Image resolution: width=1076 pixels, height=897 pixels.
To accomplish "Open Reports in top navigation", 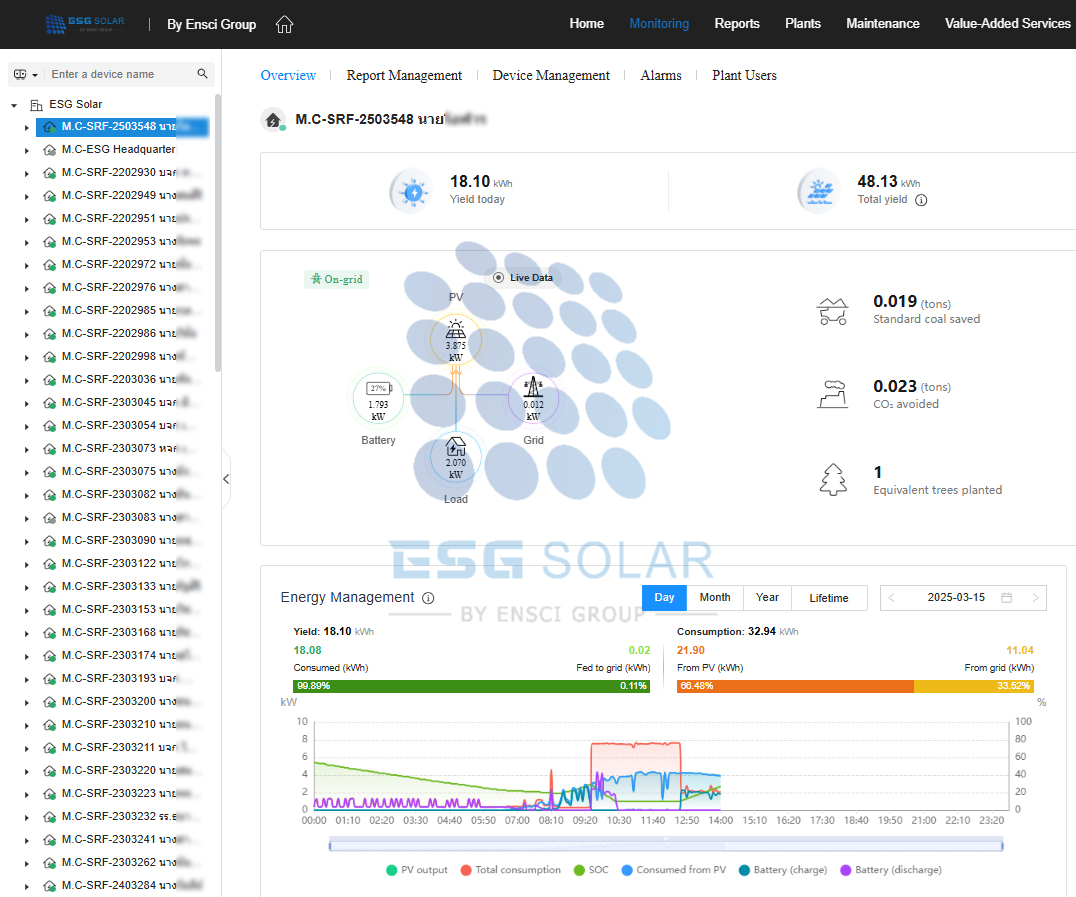I will pos(736,23).
